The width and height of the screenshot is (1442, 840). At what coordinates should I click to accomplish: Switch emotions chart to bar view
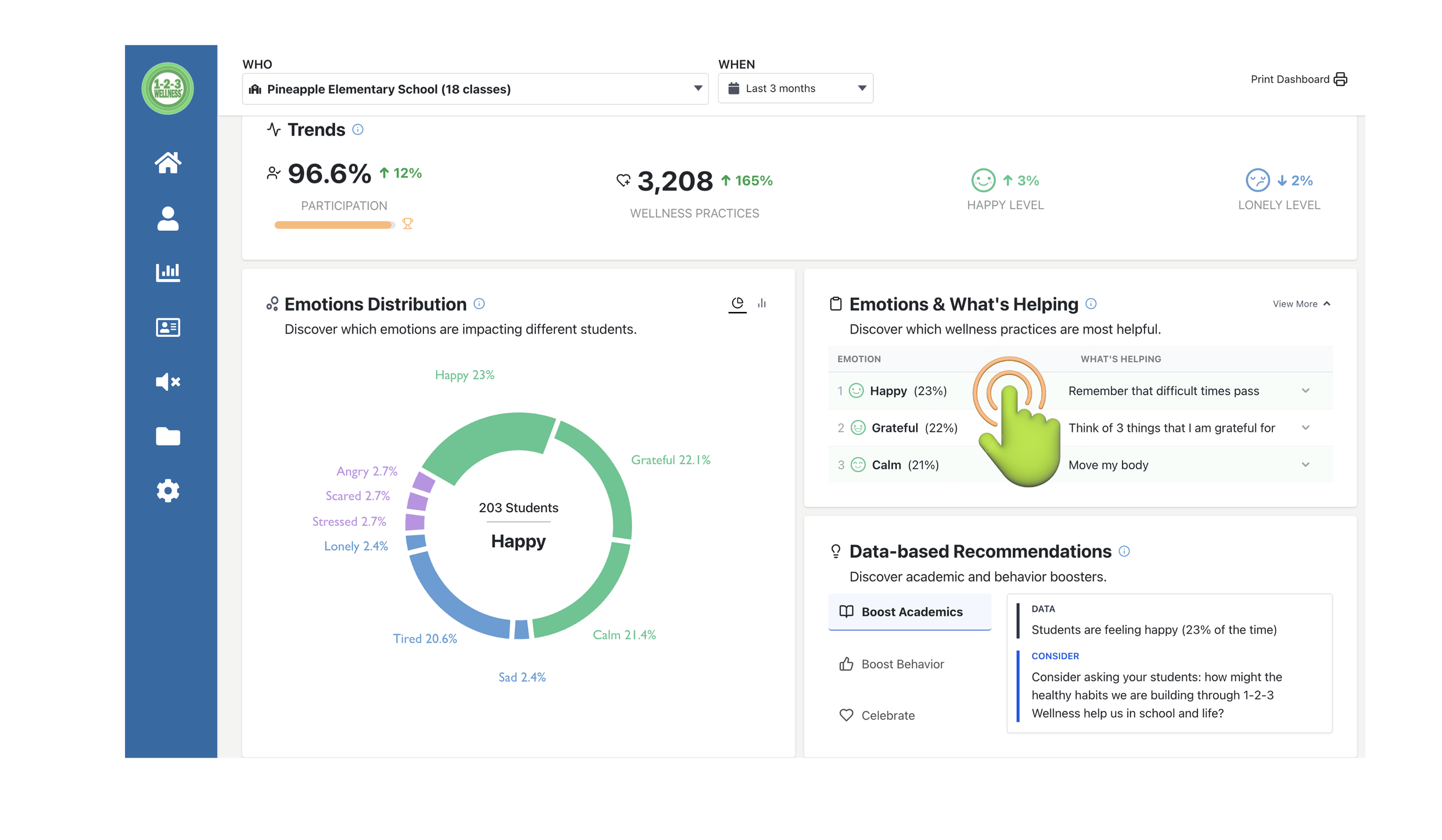[x=761, y=303]
